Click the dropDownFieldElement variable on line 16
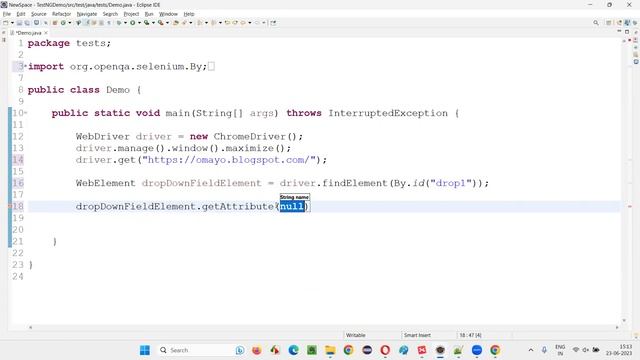This screenshot has width=640, height=360. click(x=201, y=183)
